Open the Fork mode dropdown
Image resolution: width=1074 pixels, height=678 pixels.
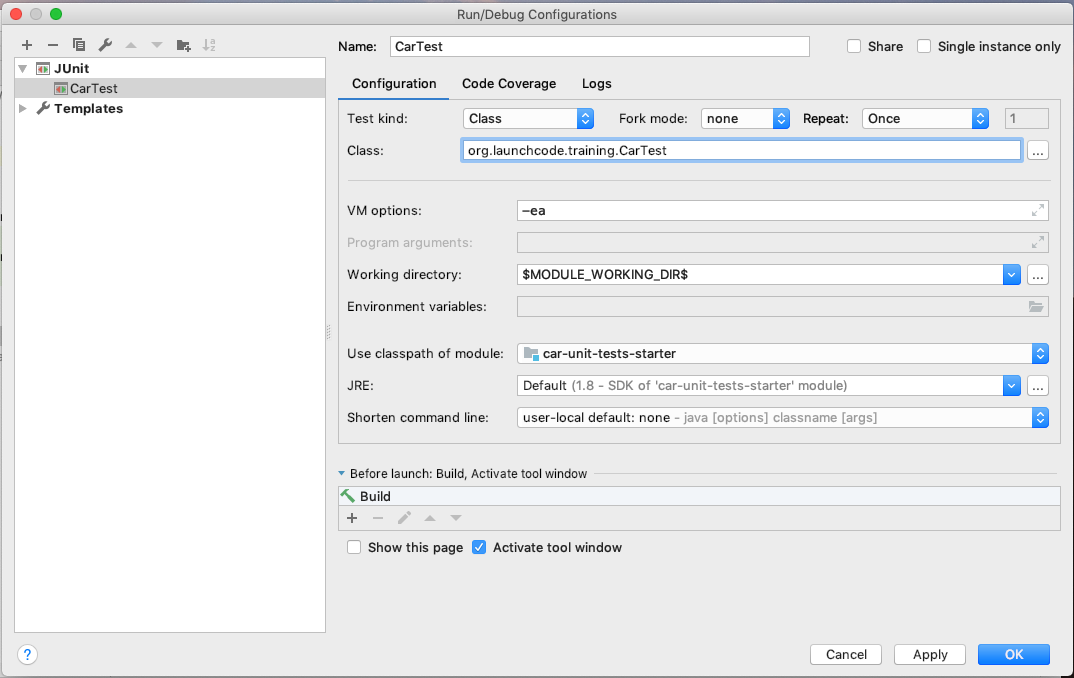[x=745, y=118]
